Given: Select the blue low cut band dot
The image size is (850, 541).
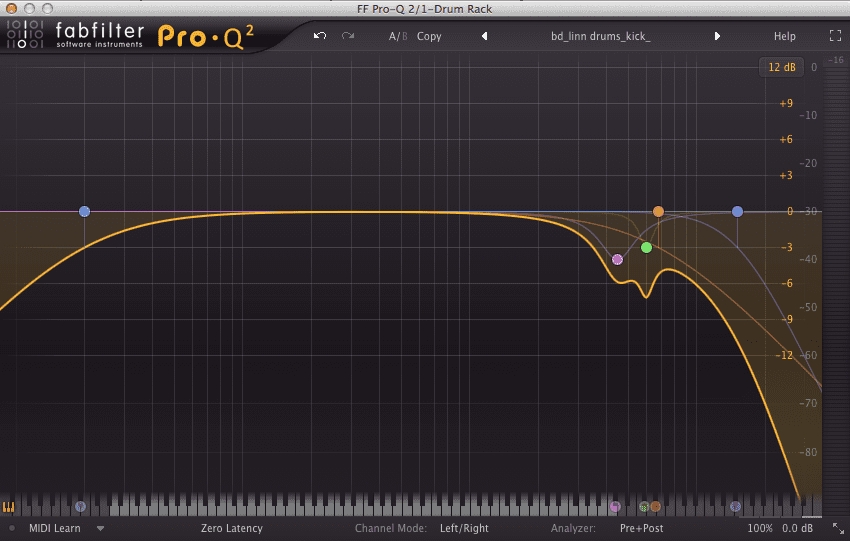Looking at the screenshot, I should [84, 211].
